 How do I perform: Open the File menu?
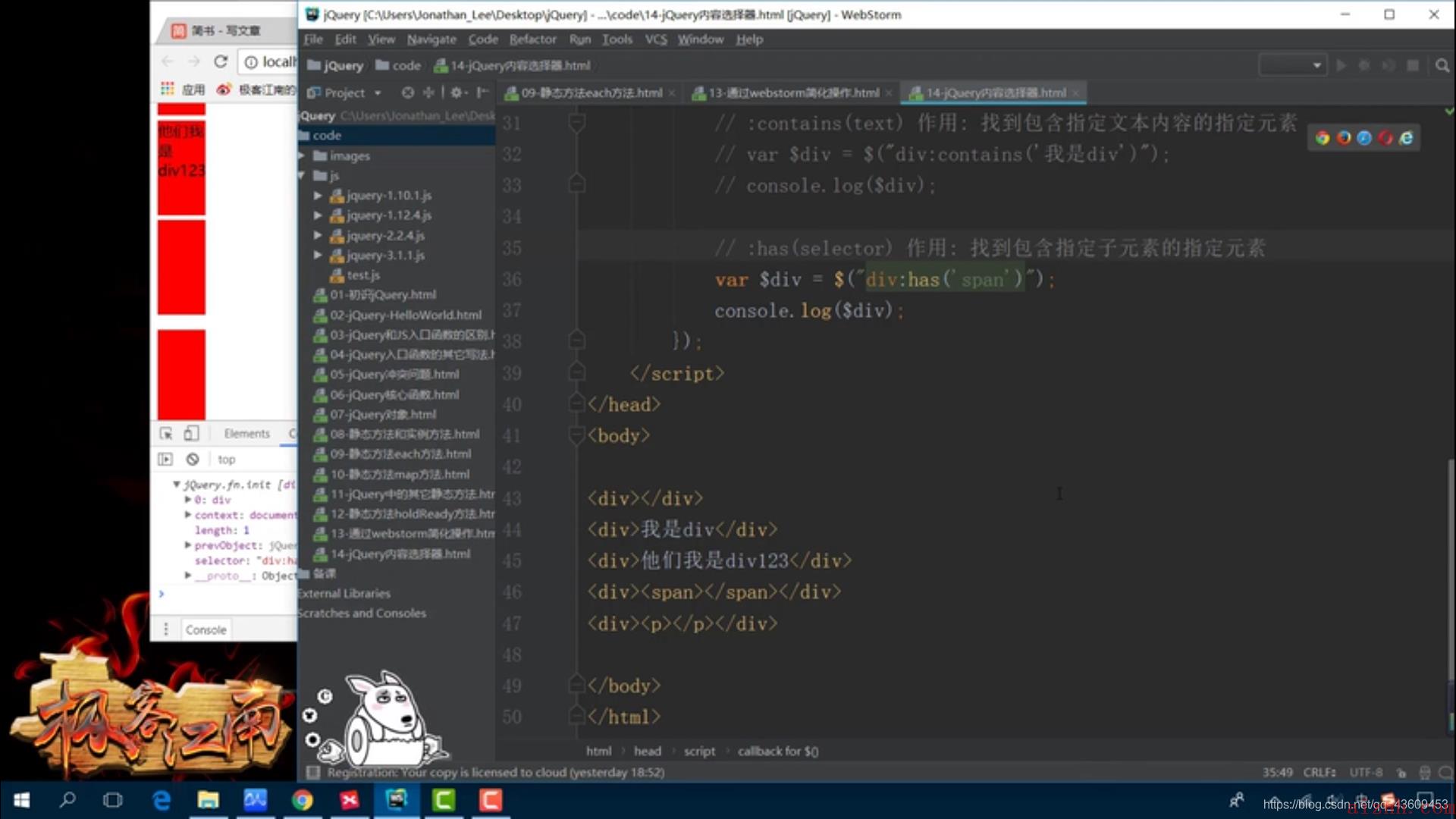(x=313, y=39)
